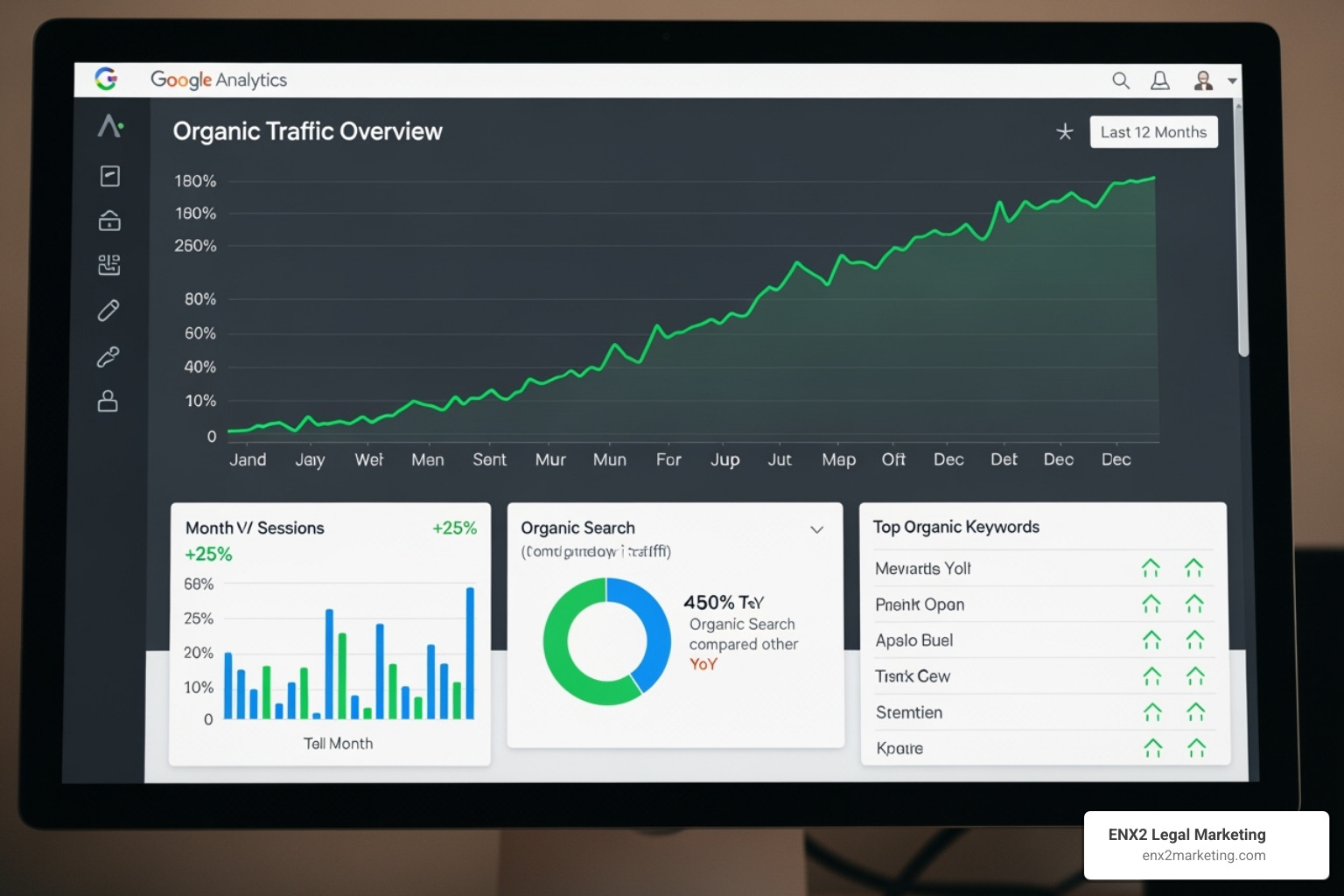Expand the Organic Search panel chevron
The width and height of the screenshot is (1344, 896).
coord(817,529)
